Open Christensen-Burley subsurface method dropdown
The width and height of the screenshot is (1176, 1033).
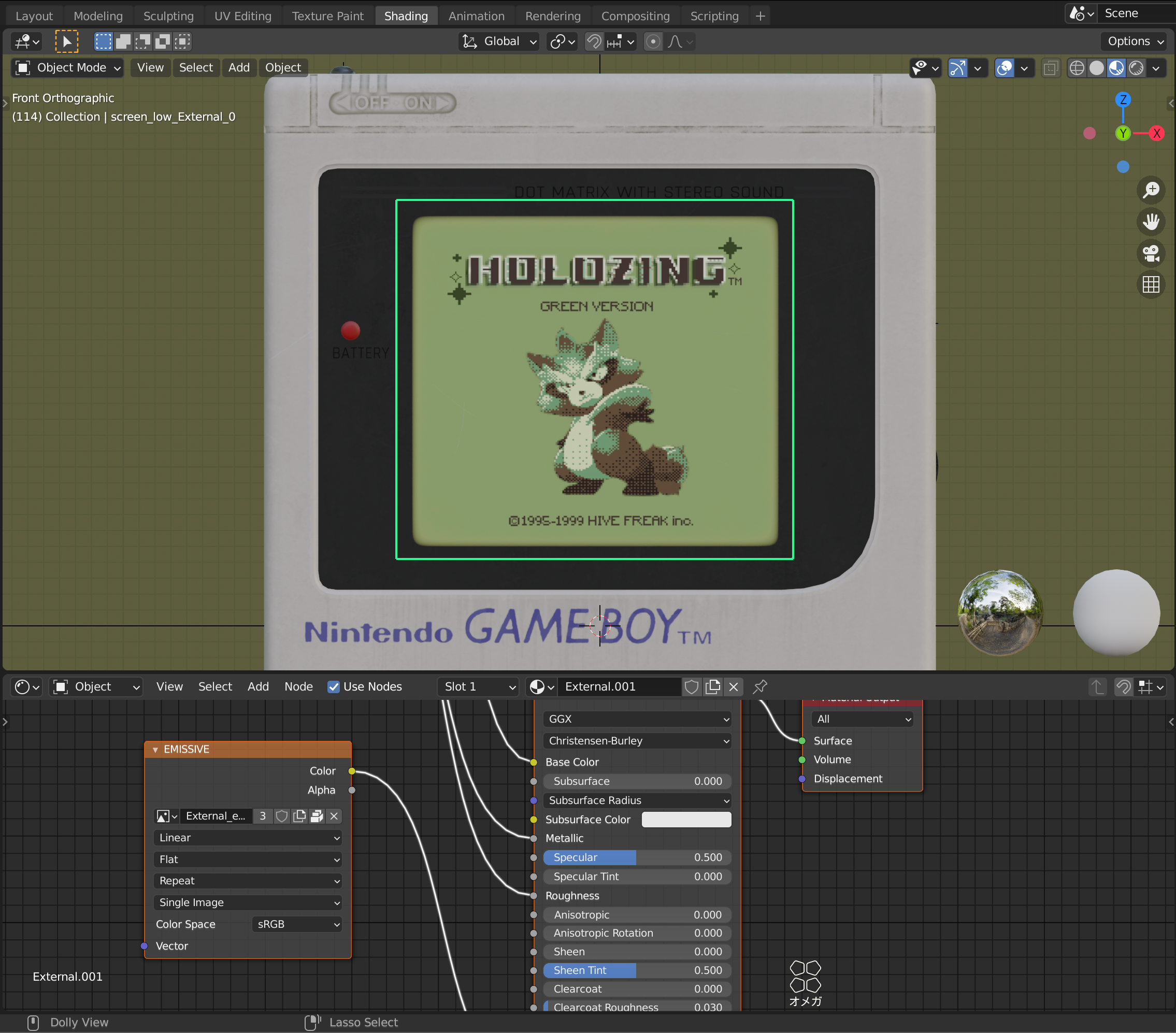tap(638, 741)
